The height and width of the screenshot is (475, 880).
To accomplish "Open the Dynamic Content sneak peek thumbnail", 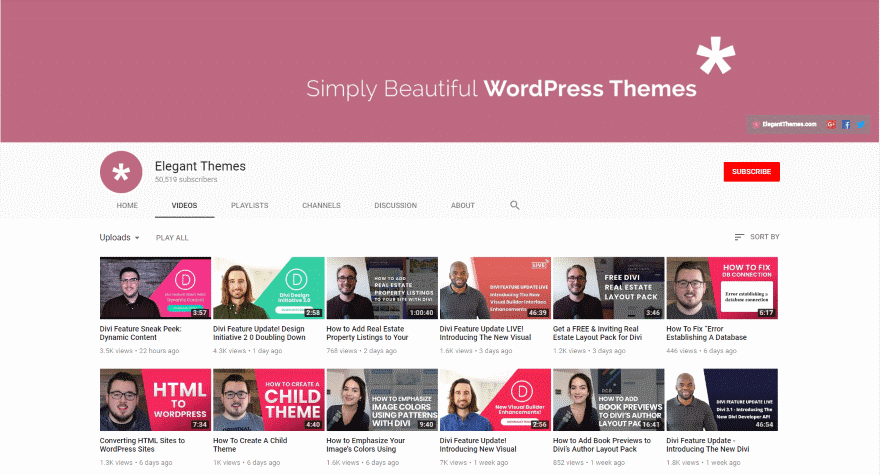I will point(155,288).
